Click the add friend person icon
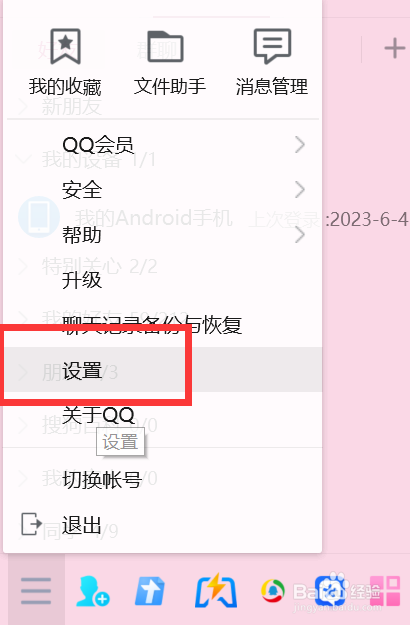The image size is (410, 625). tap(92, 591)
